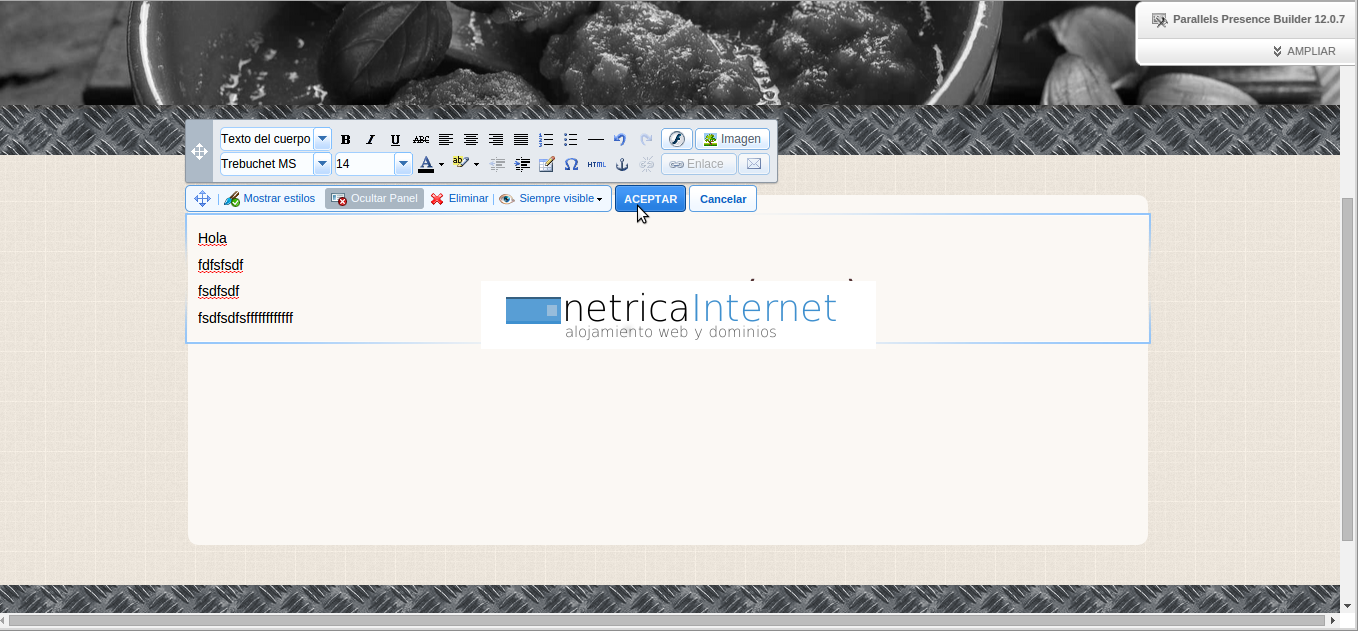
Task: Toggle bold formatting
Action: (346, 140)
